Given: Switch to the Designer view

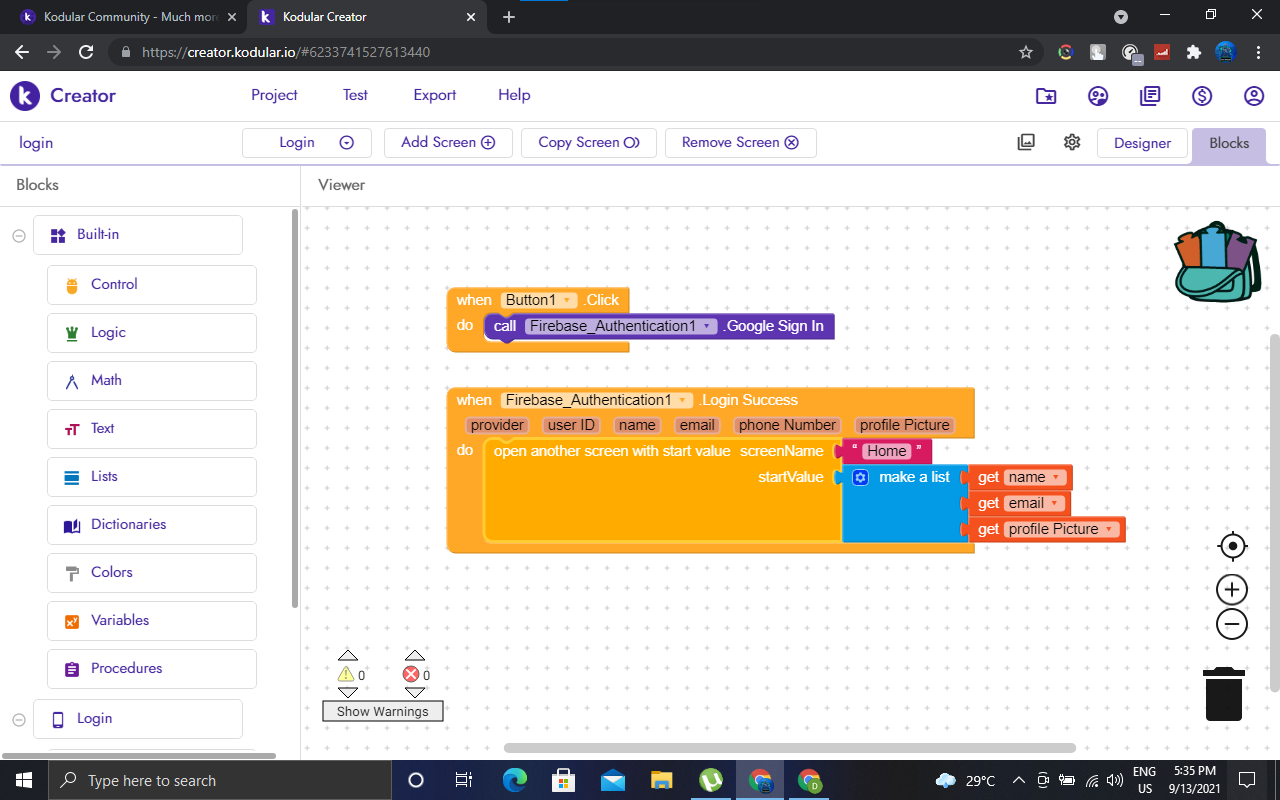Looking at the screenshot, I should [x=1142, y=143].
